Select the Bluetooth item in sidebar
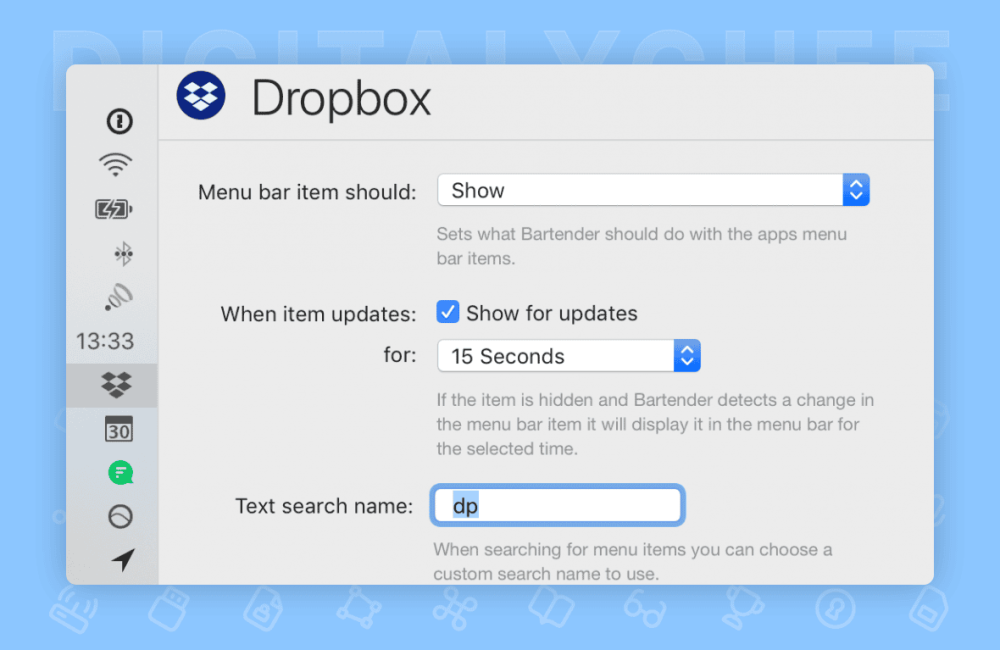 [123, 253]
